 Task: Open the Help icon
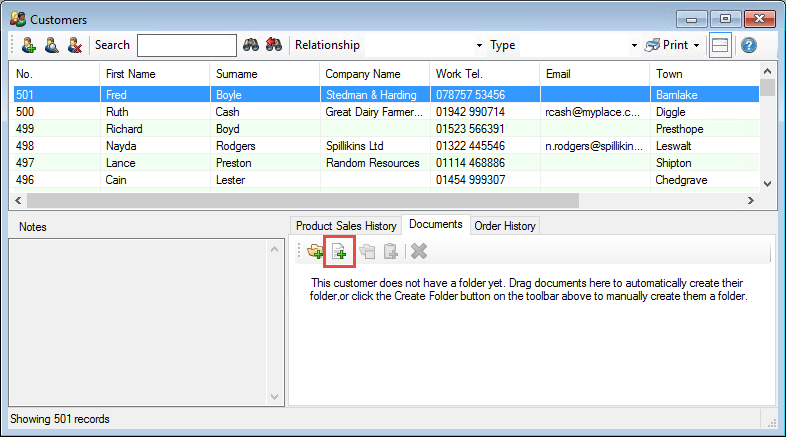(x=748, y=45)
